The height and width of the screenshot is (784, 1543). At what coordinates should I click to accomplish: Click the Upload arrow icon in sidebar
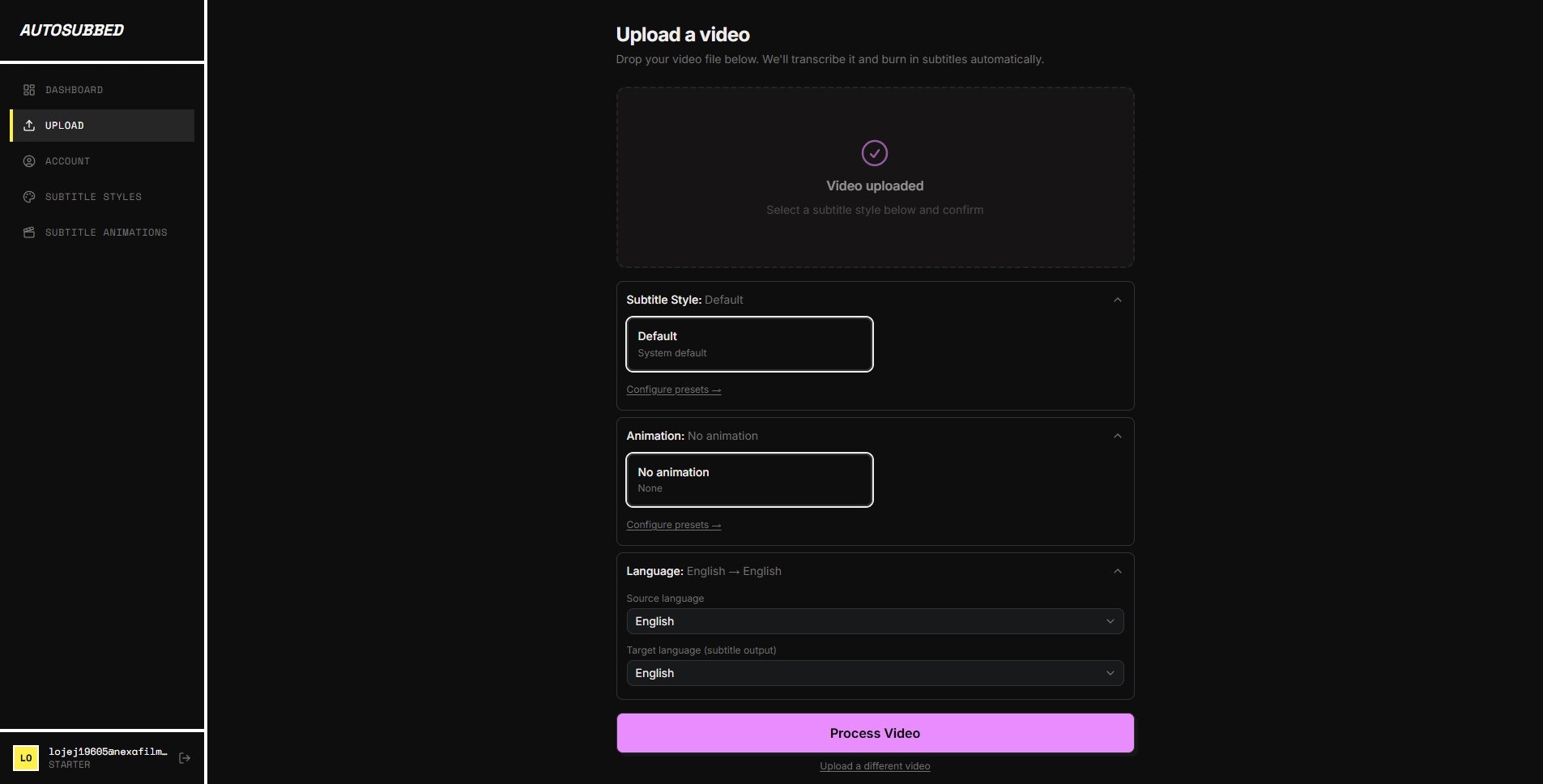tap(29, 126)
